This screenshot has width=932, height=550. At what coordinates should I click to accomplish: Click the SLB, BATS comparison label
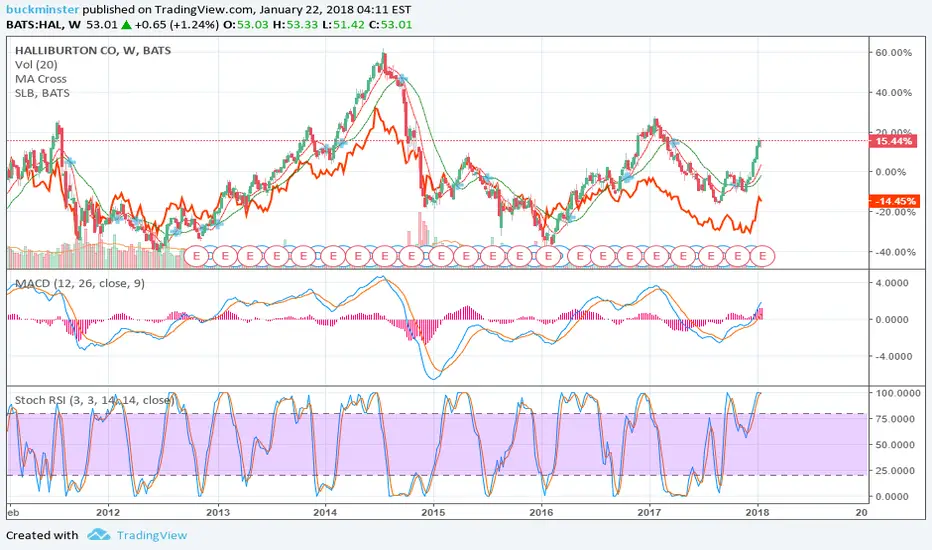[x=42, y=93]
